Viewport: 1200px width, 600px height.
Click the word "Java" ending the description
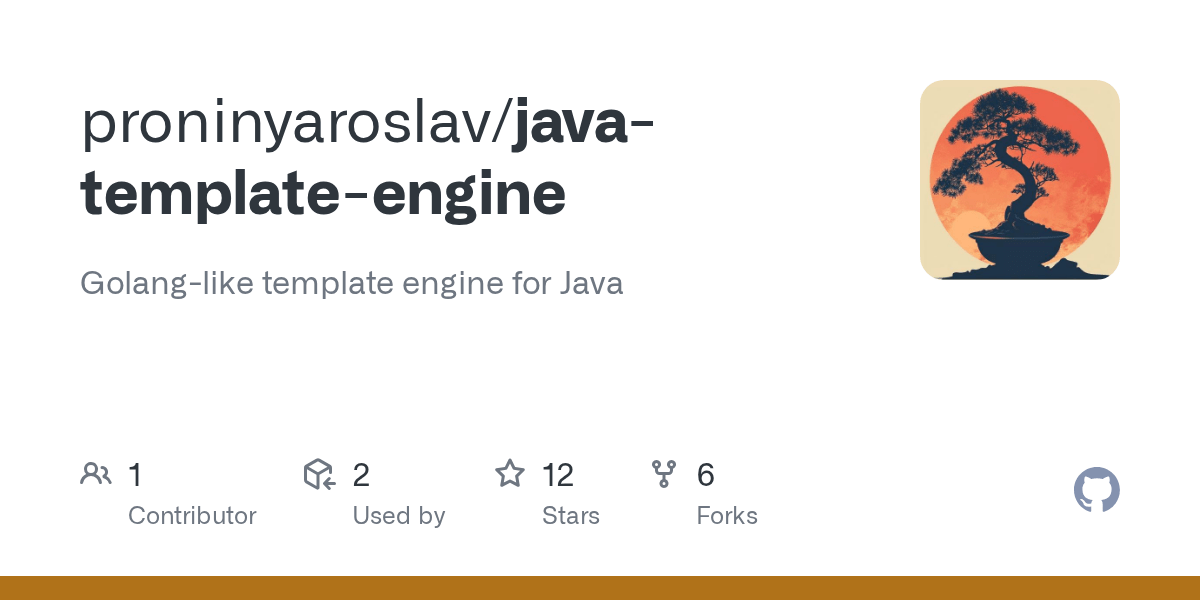point(591,283)
